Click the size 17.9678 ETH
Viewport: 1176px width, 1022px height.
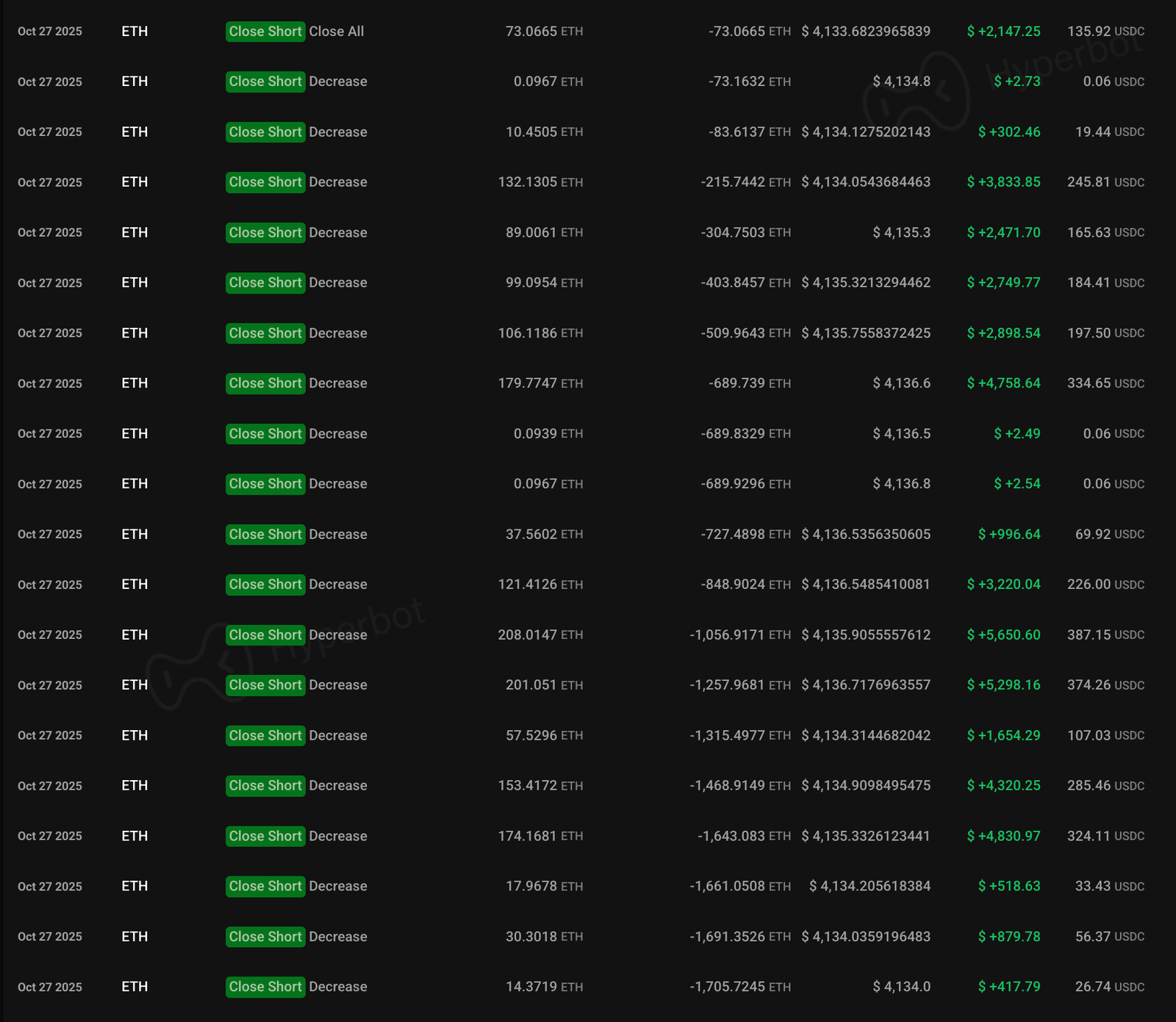coord(545,887)
